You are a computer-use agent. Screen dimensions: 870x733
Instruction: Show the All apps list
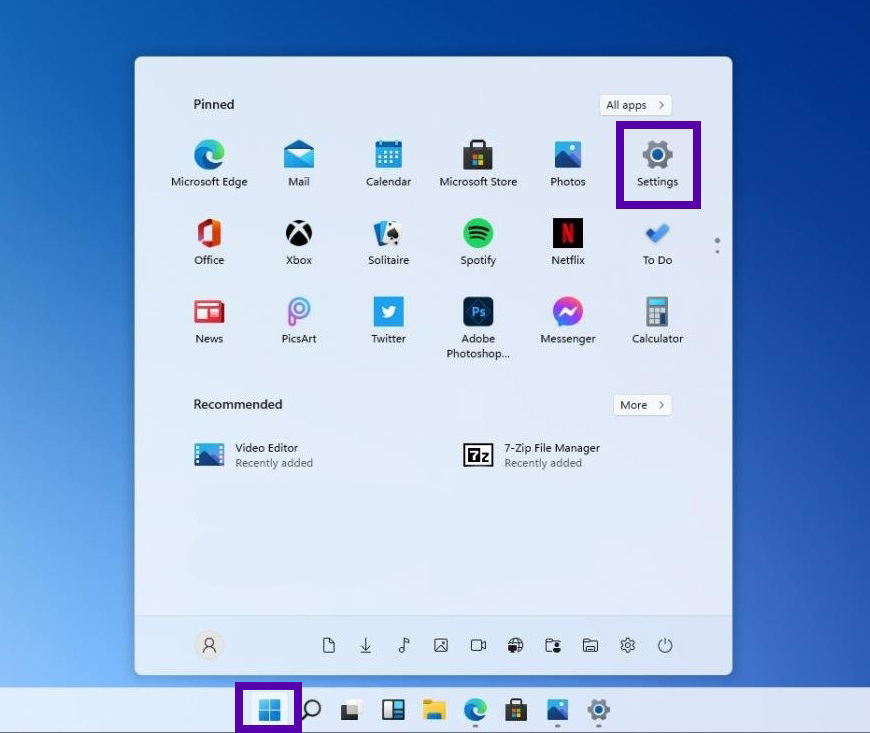pyautogui.click(x=635, y=105)
